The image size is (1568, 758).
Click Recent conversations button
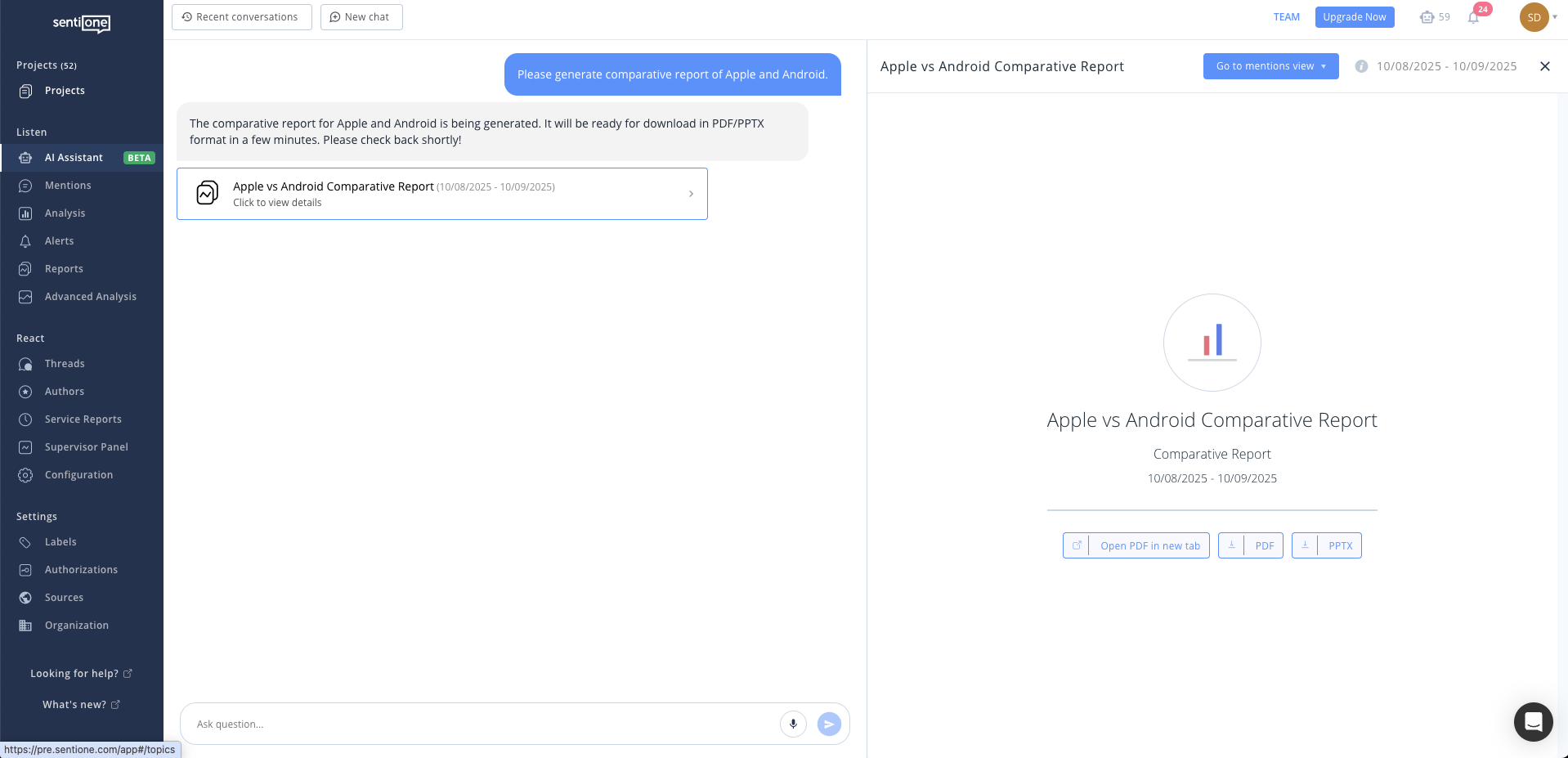[242, 17]
